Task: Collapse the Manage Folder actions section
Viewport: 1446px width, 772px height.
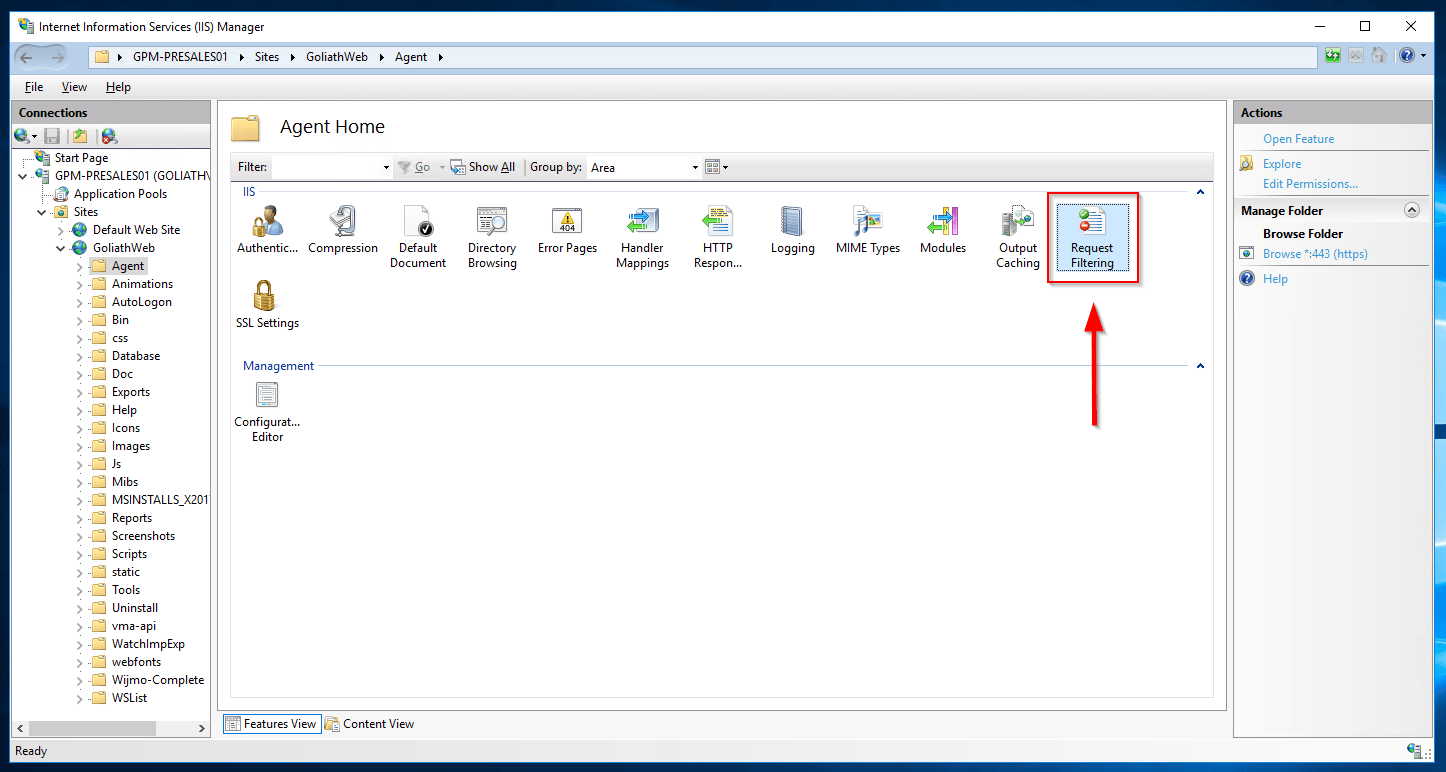Action: point(1412,209)
